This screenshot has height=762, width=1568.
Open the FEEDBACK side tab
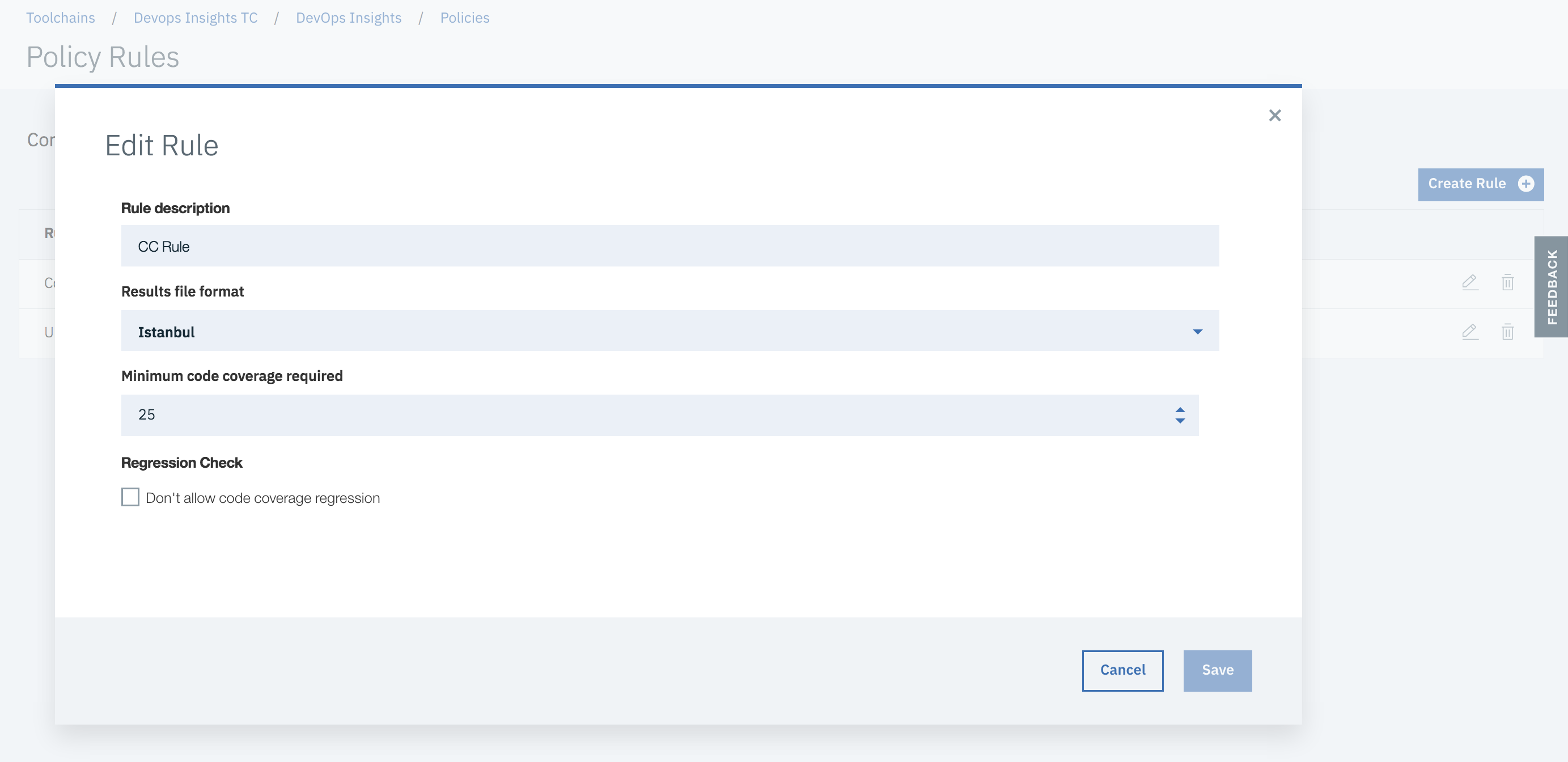click(x=1552, y=287)
